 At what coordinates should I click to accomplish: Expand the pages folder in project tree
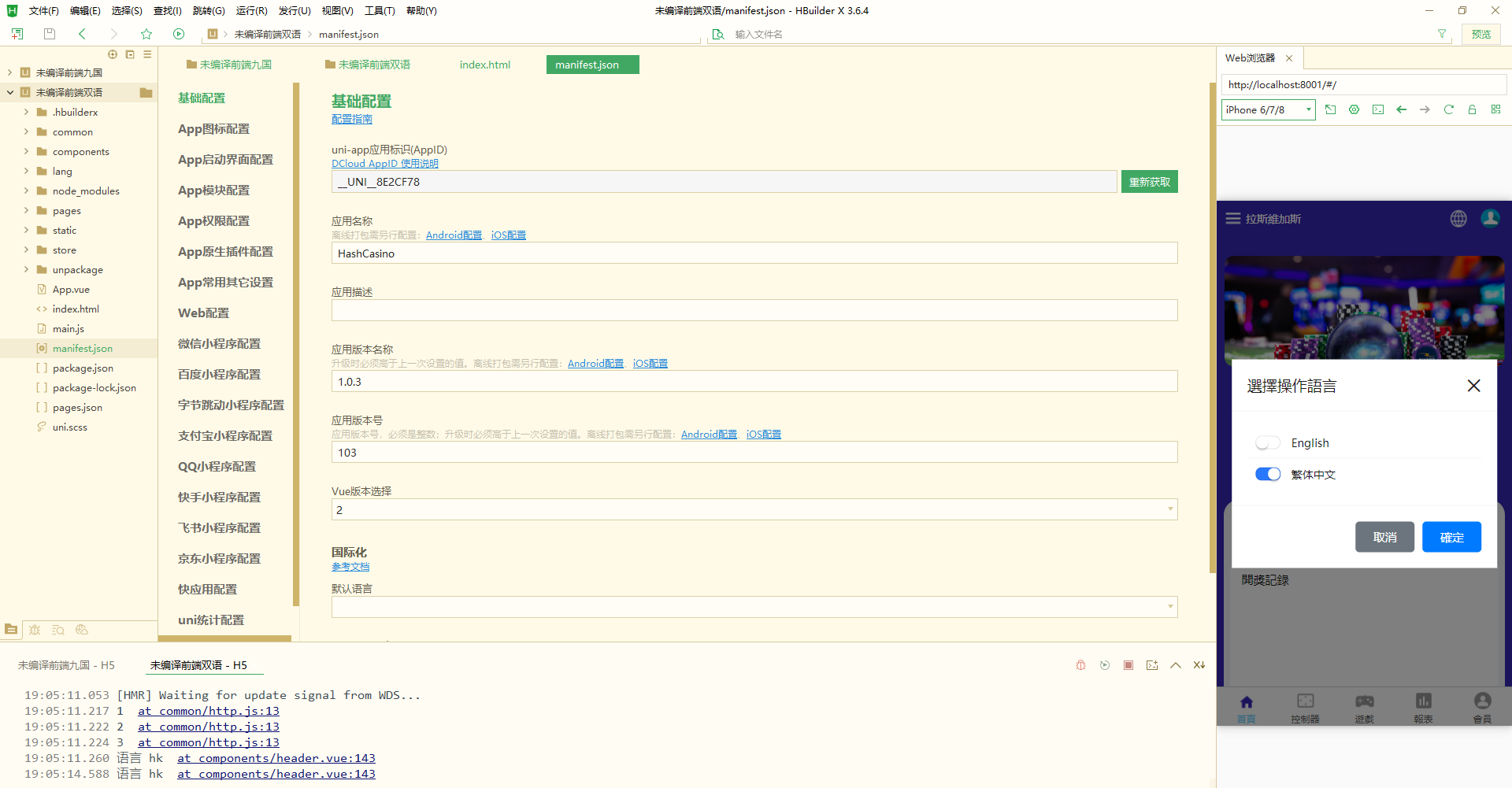point(26,211)
